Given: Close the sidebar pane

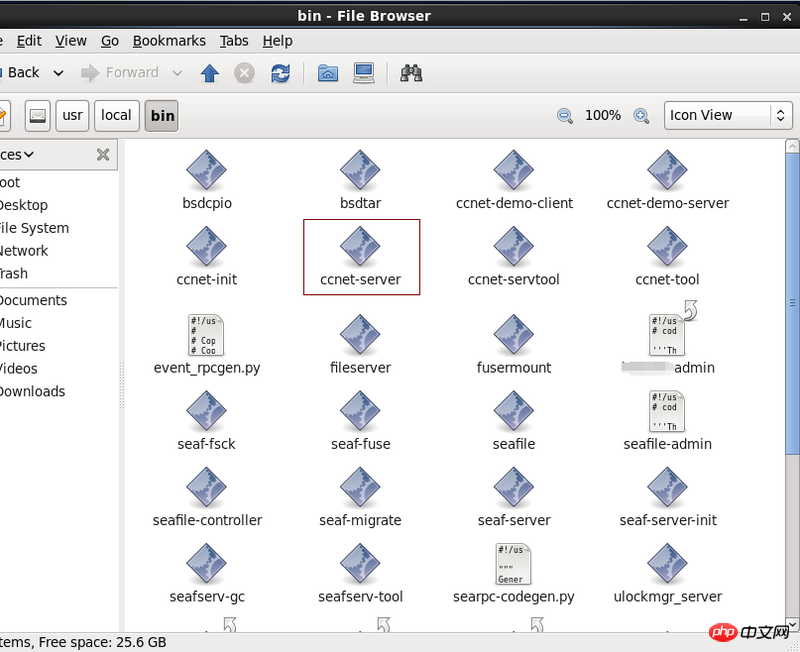Looking at the screenshot, I should tap(103, 155).
